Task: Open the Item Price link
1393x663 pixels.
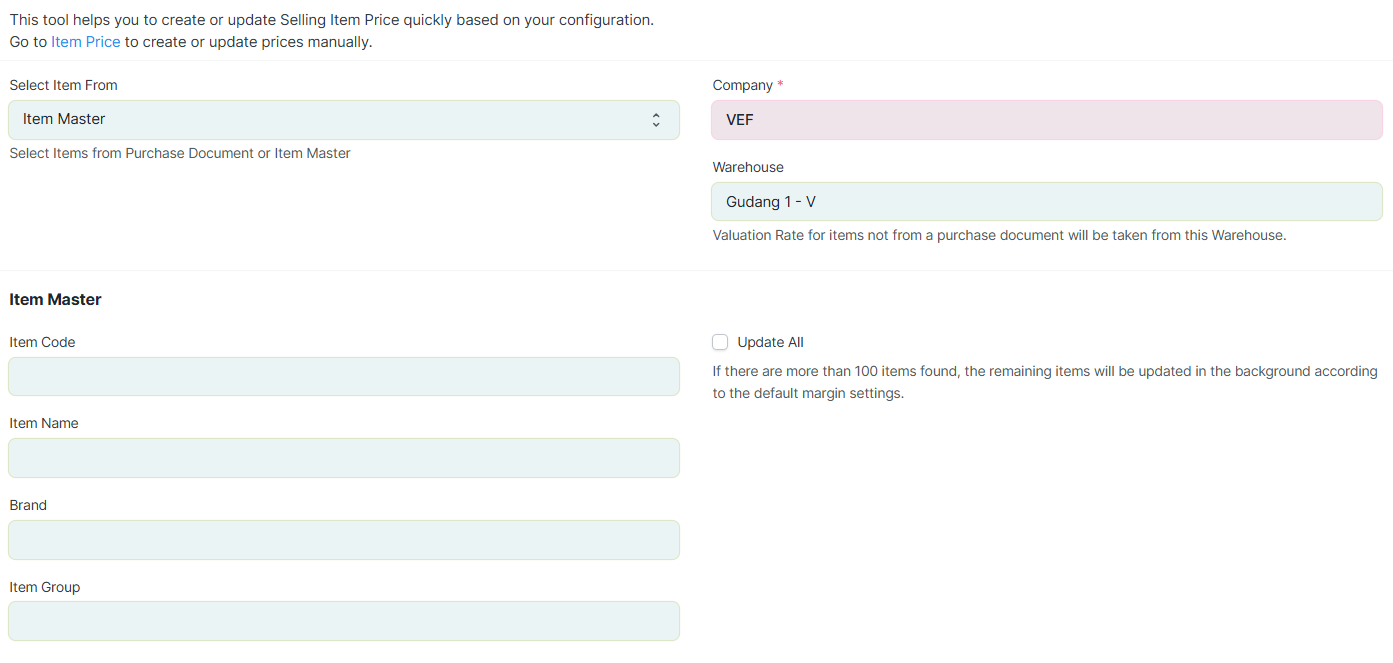Action: coord(85,42)
